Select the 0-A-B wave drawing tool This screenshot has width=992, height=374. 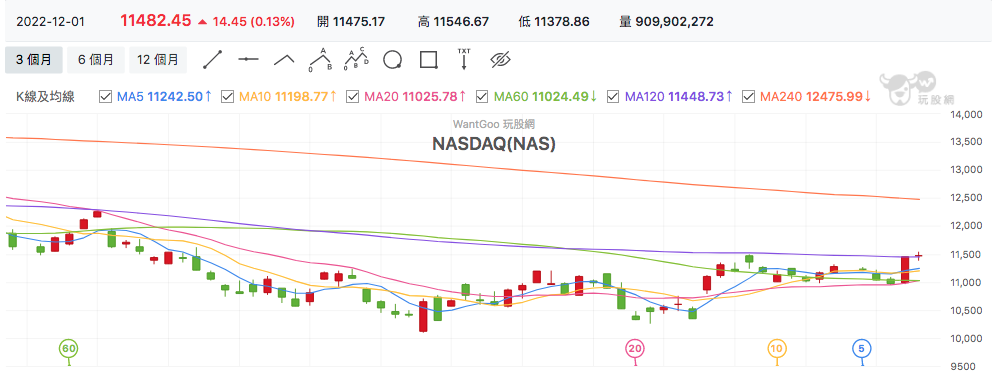tap(321, 59)
